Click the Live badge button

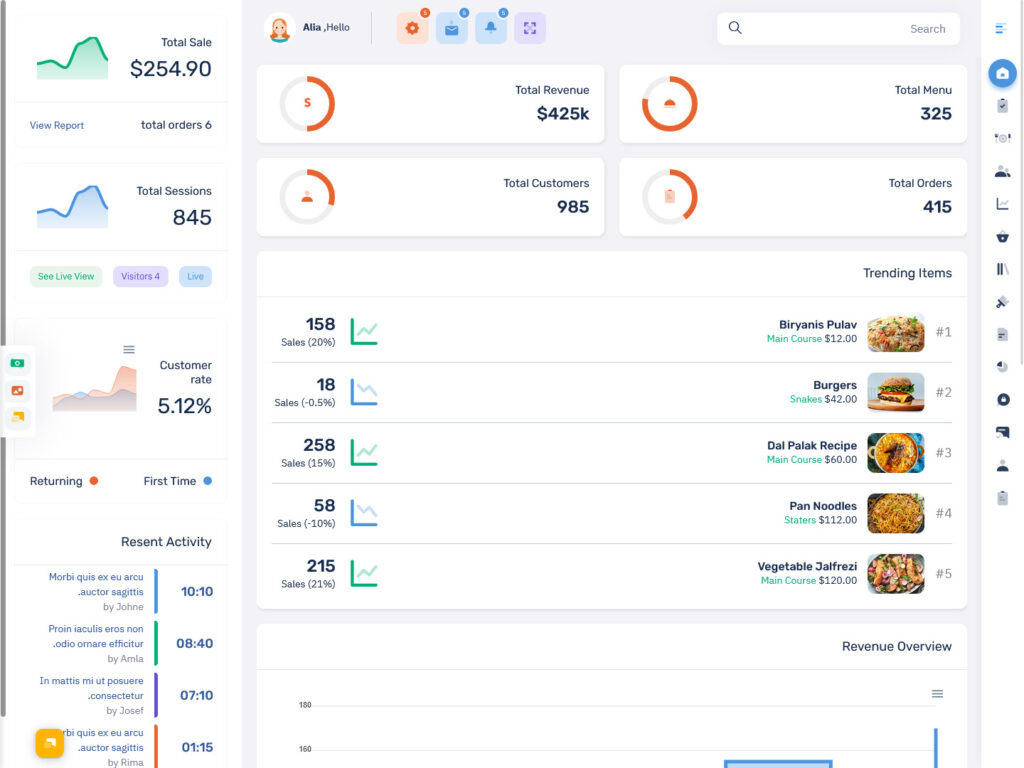click(x=195, y=276)
